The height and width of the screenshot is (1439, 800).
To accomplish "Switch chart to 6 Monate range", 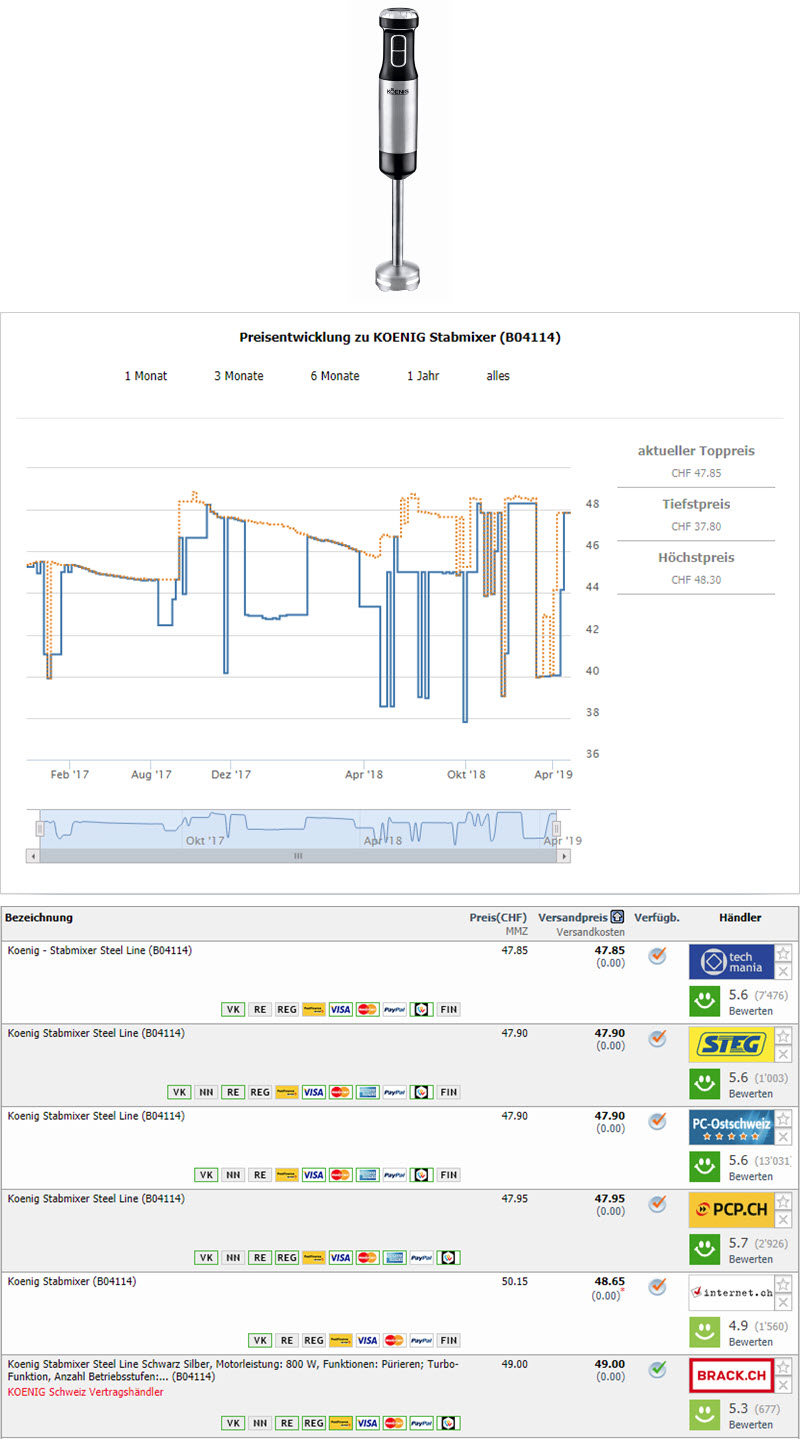I will [x=335, y=376].
